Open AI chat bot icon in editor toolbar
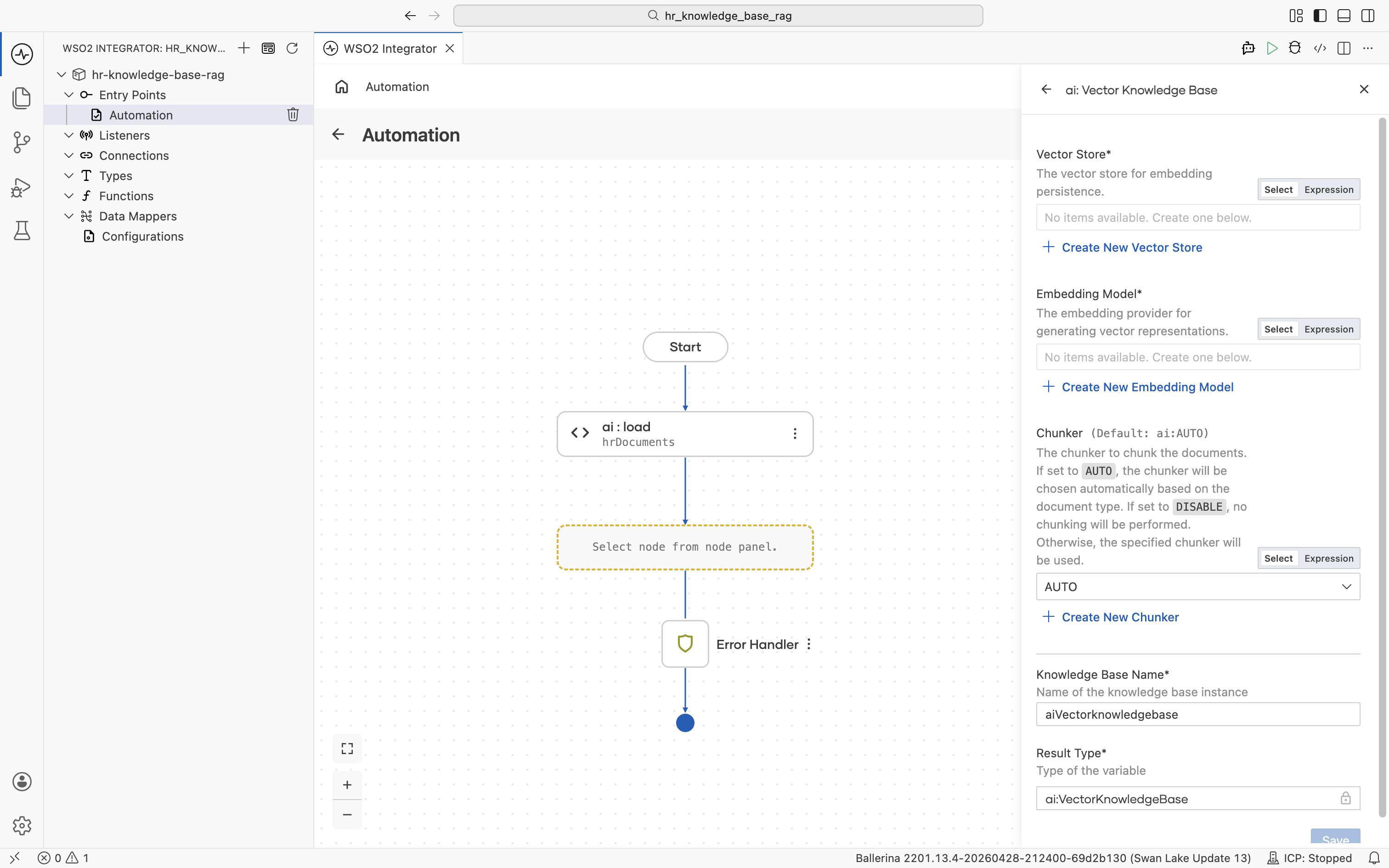This screenshot has height=868, width=1389. (1248, 48)
